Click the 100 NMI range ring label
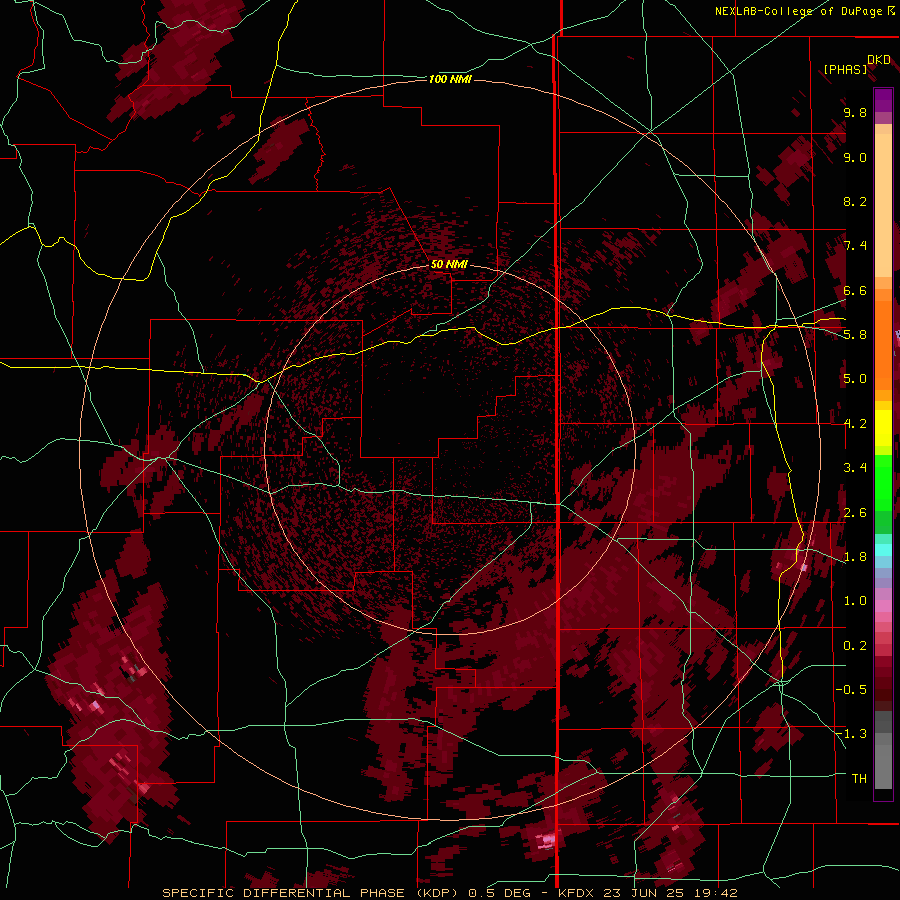The image size is (900, 900). click(x=450, y=79)
